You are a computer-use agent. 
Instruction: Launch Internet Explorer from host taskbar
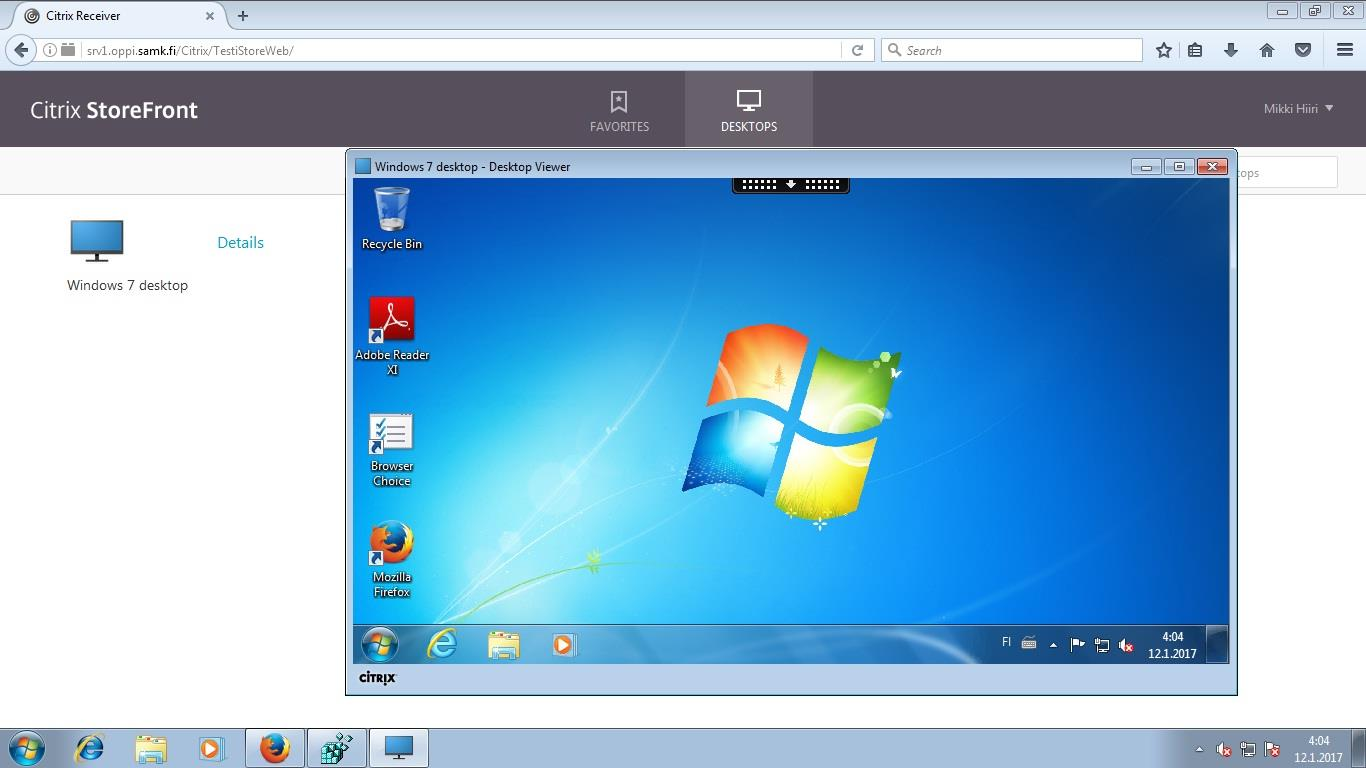point(89,748)
